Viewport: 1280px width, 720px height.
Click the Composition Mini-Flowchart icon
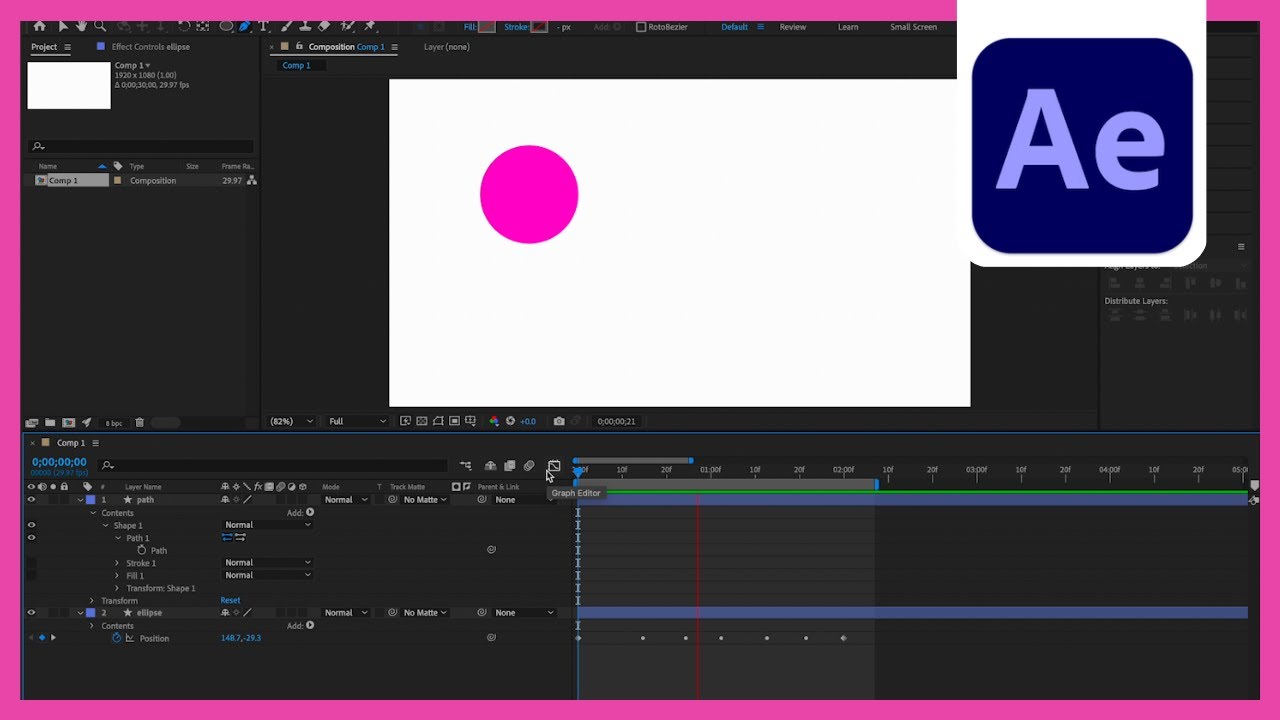pos(466,466)
